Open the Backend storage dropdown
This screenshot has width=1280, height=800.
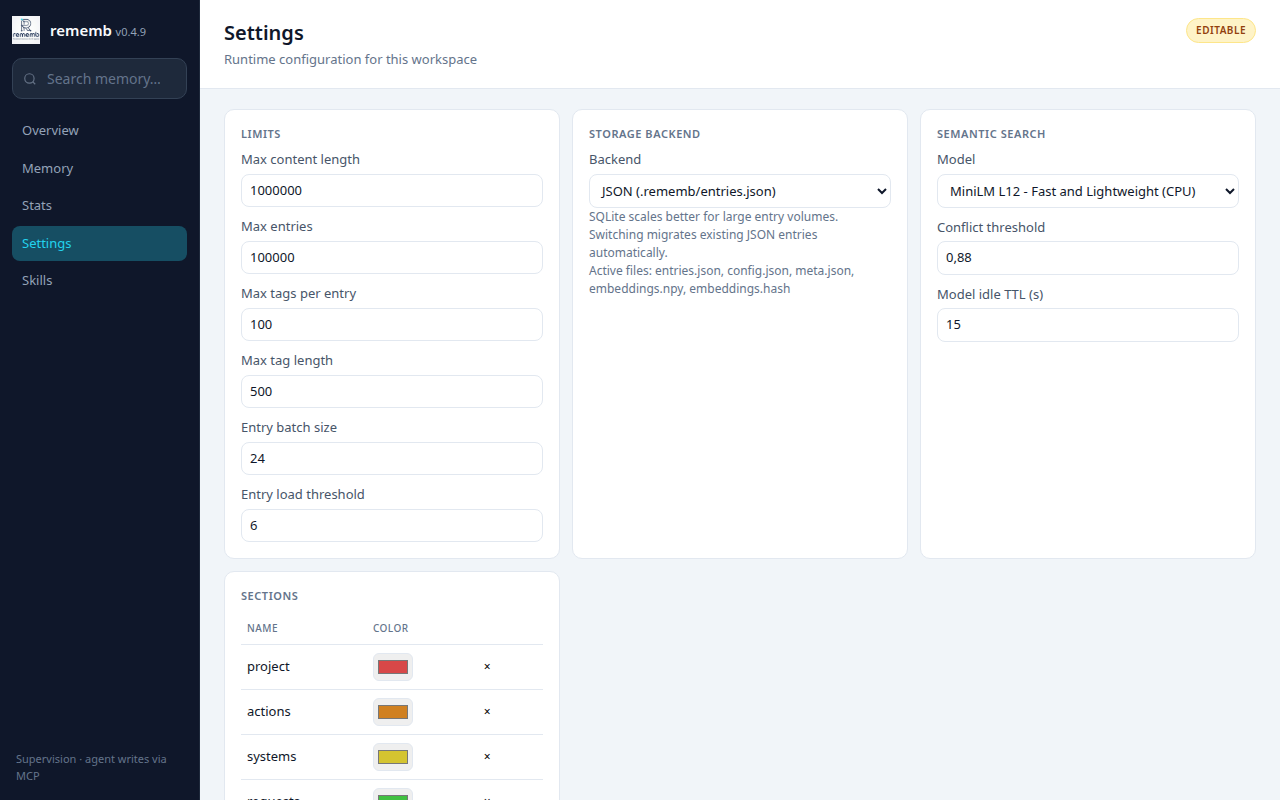coord(740,191)
